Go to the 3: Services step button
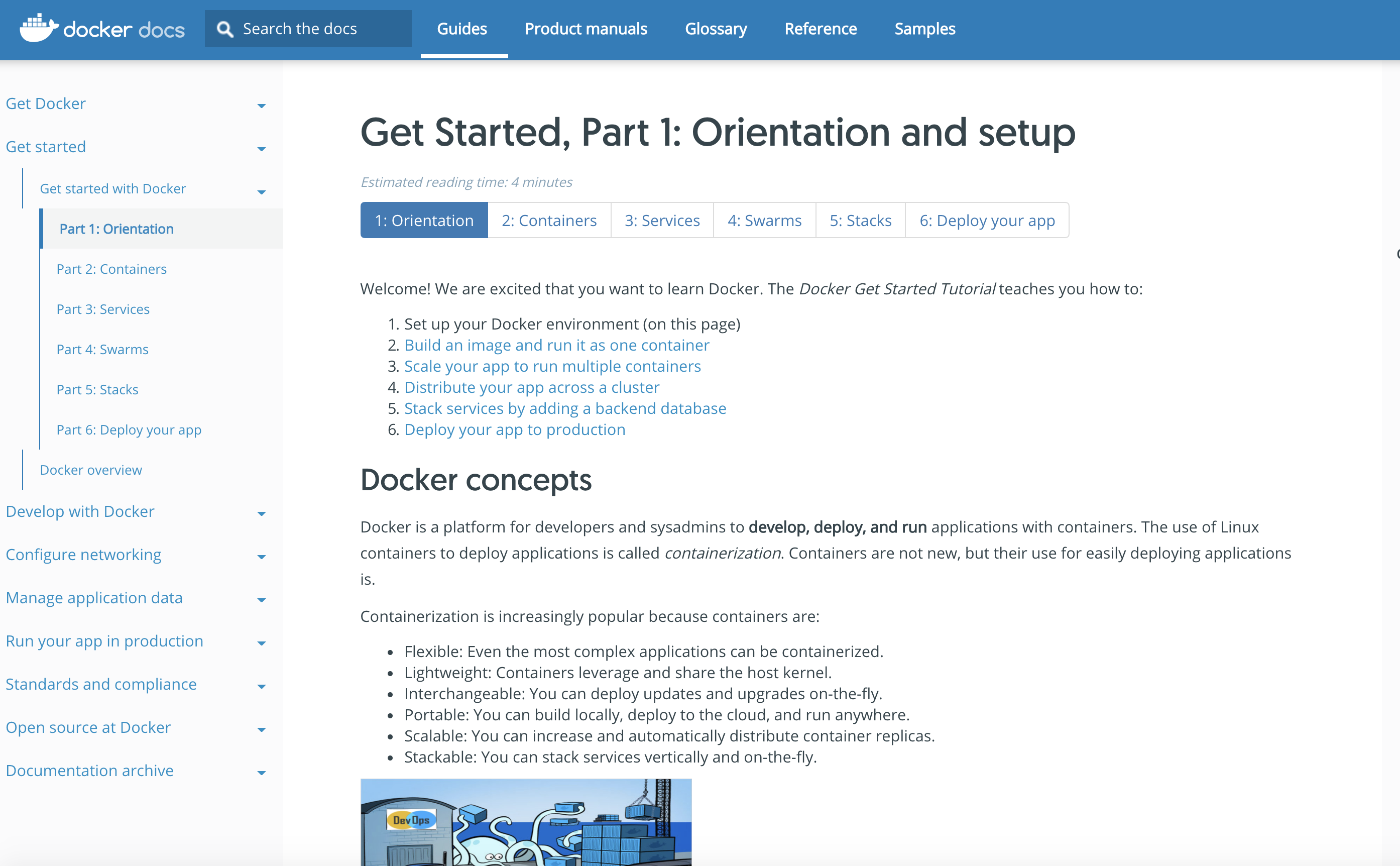 point(662,220)
